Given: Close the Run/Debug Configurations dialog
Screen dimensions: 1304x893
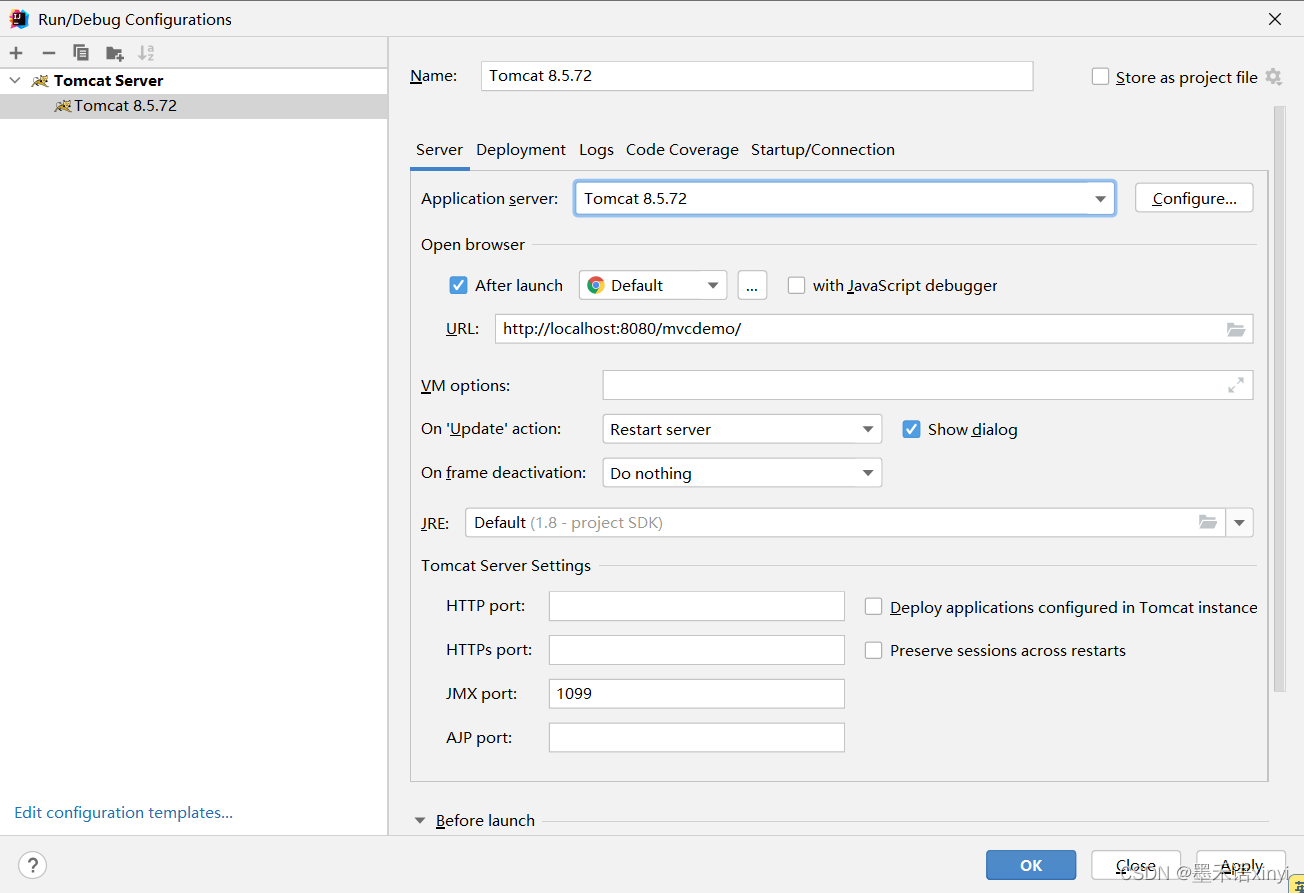Looking at the screenshot, I should 1275,19.
